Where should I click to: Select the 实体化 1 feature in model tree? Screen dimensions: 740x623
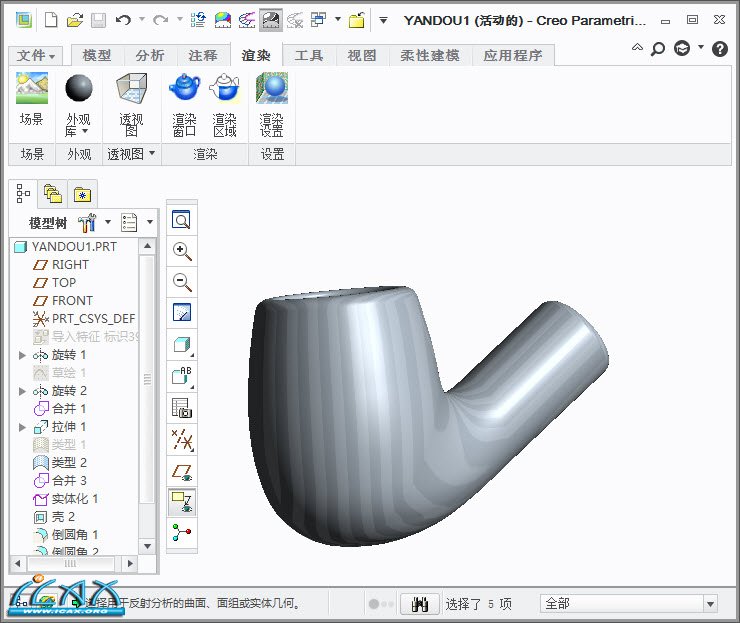pyautogui.click(x=74, y=499)
